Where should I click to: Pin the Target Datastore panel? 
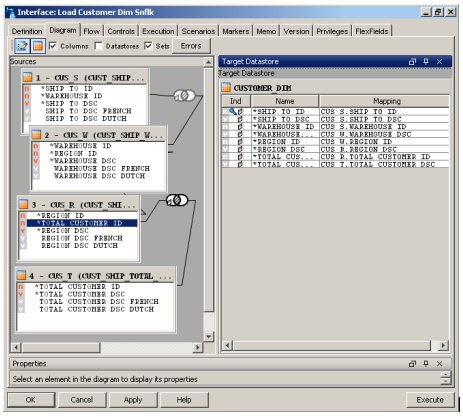[426, 61]
